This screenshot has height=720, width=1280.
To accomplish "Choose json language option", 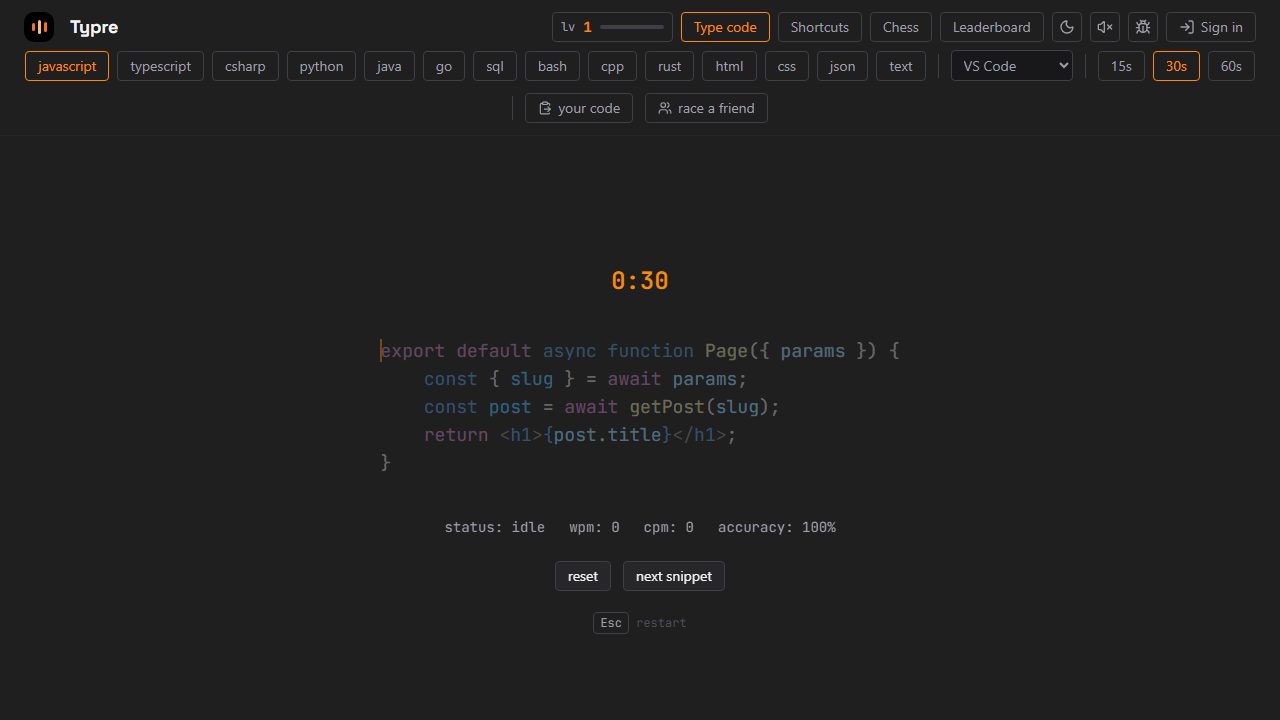I will 842,66.
